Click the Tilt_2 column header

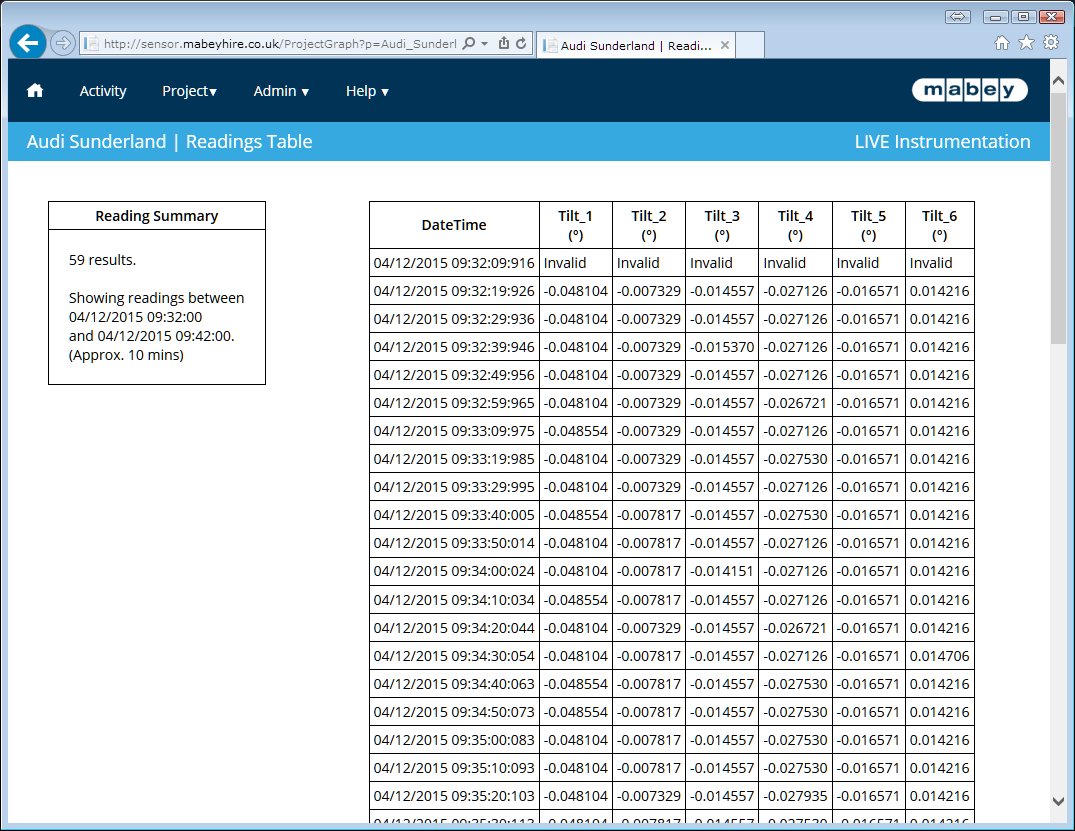tap(649, 225)
